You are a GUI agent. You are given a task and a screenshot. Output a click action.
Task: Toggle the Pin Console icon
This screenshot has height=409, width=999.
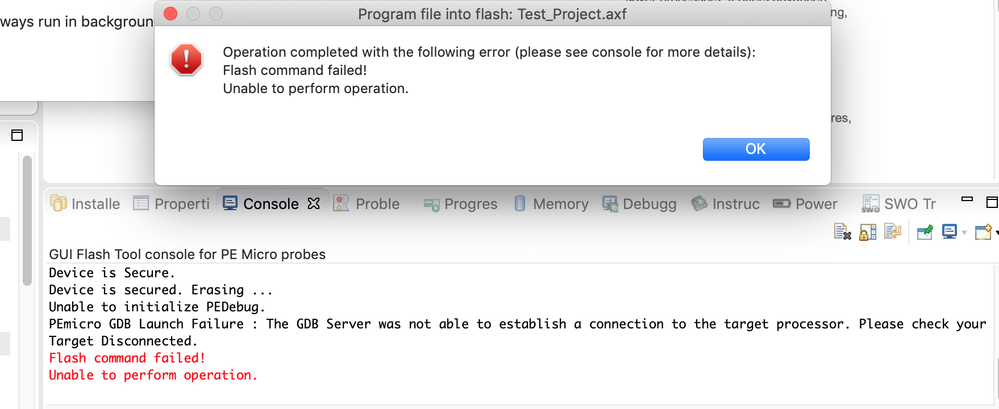(925, 232)
